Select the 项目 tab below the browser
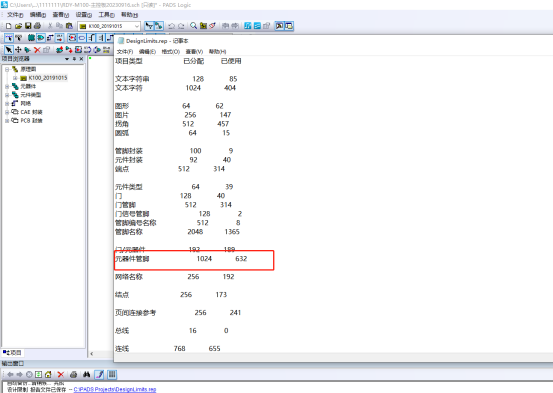The height and width of the screenshot is (393, 553). [13, 352]
